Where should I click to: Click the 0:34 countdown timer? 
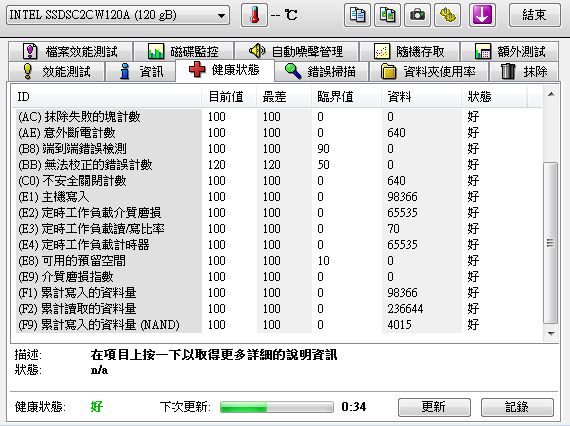pyautogui.click(x=354, y=407)
